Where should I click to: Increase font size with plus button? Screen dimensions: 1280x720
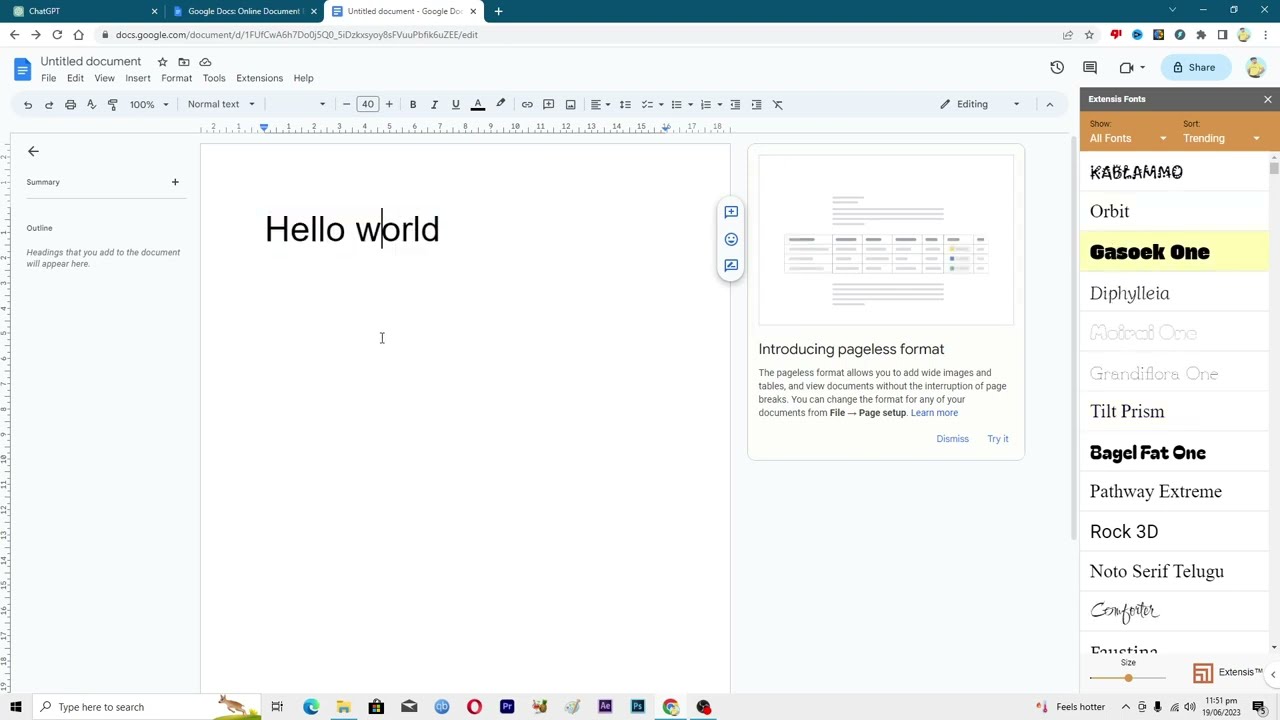(389, 104)
